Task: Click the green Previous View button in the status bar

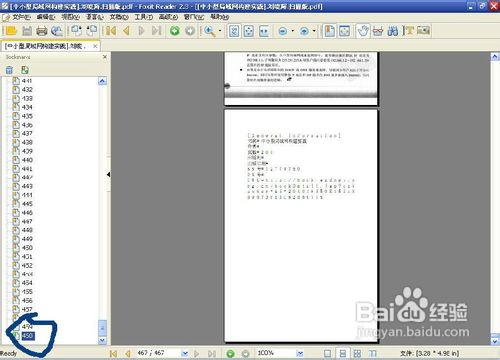Action: 230,353
